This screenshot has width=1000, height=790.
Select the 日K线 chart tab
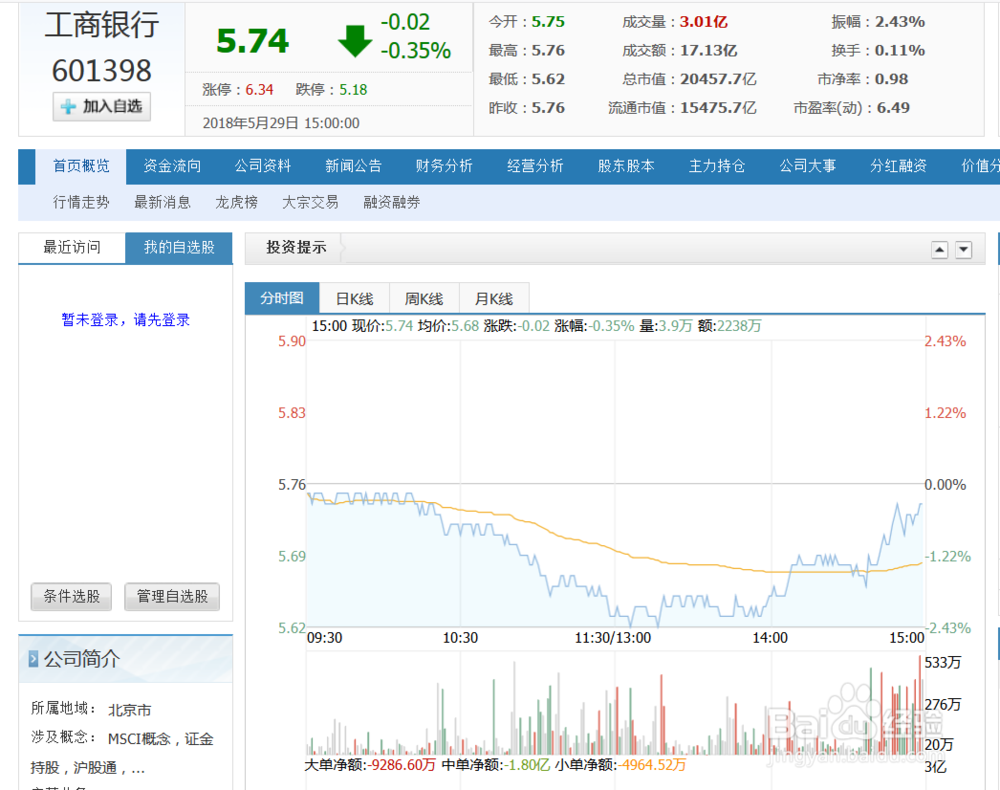point(355,298)
